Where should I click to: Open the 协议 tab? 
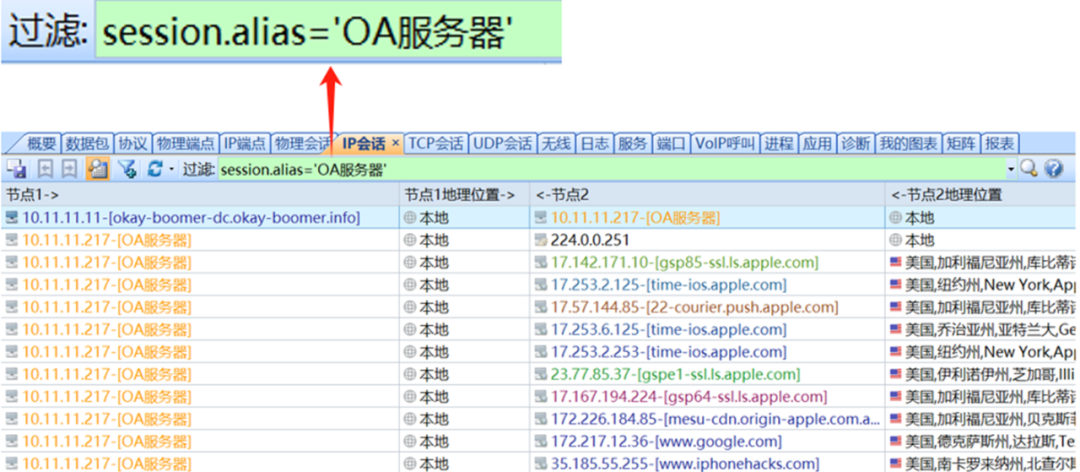pos(133,143)
